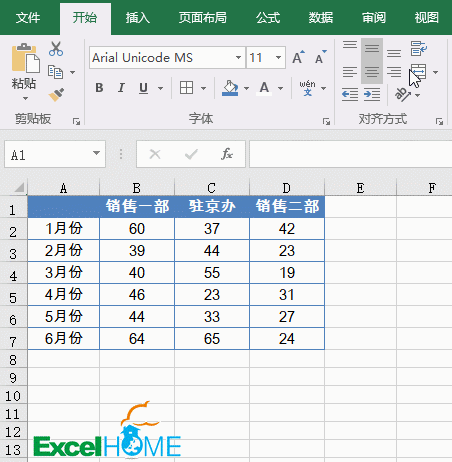
Task: Click the Merge and Center icon
Action: (x=419, y=72)
